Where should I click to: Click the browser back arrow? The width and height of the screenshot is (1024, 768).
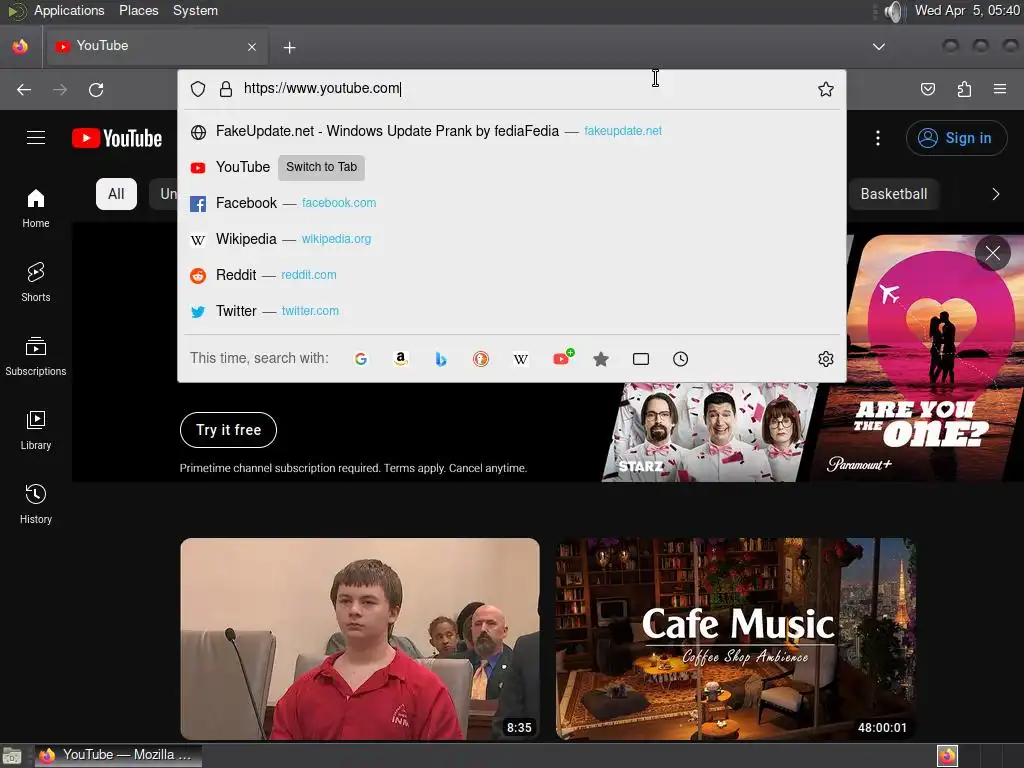pyautogui.click(x=24, y=89)
